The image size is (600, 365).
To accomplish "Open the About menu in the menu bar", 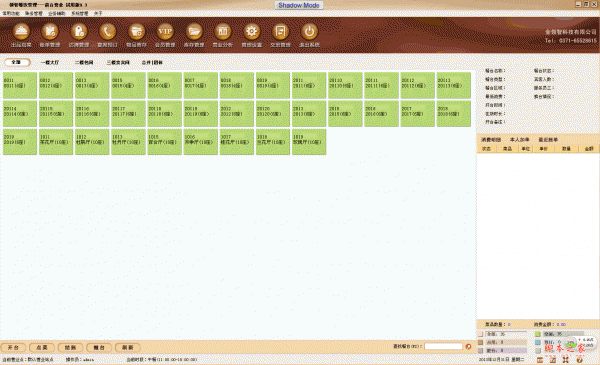I will pyautogui.click(x=98, y=13).
